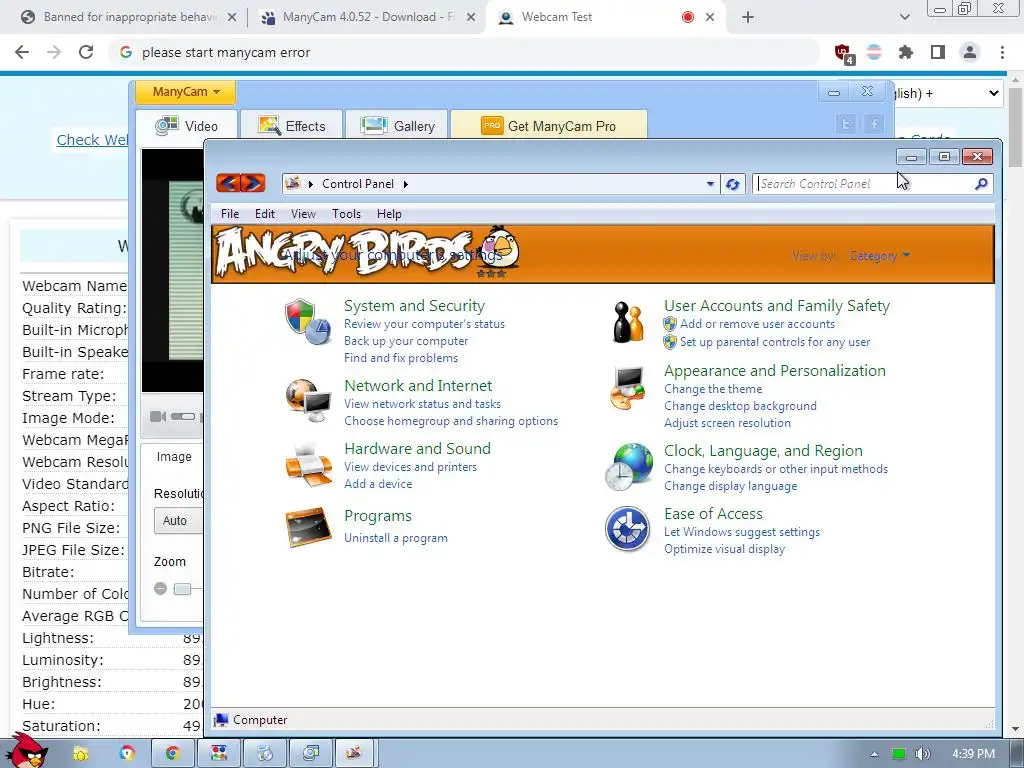Click into the Search Control Panel field
The width and height of the screenshot is (1024, 768).
863,184
